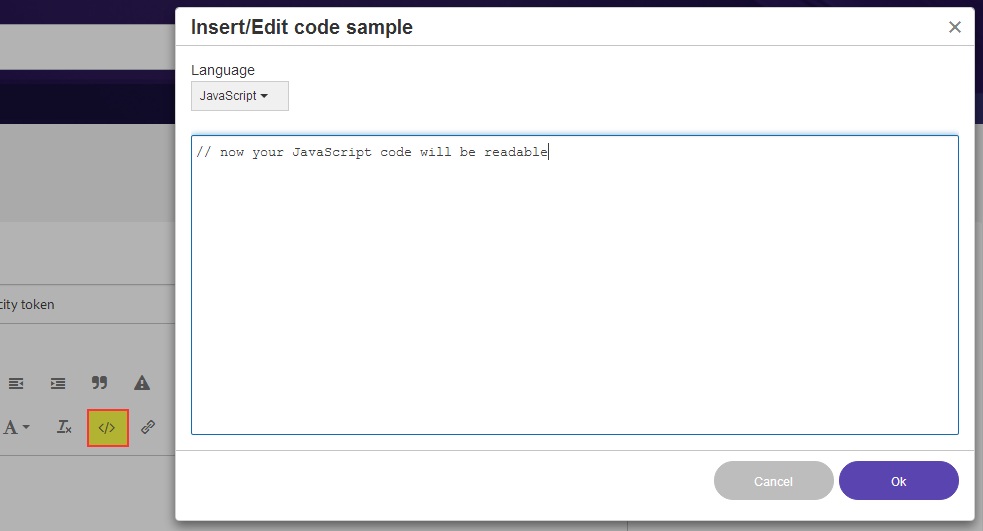Click the increase indent icon
The width and height of the screenshot is (983, 531).
(58, 383)
